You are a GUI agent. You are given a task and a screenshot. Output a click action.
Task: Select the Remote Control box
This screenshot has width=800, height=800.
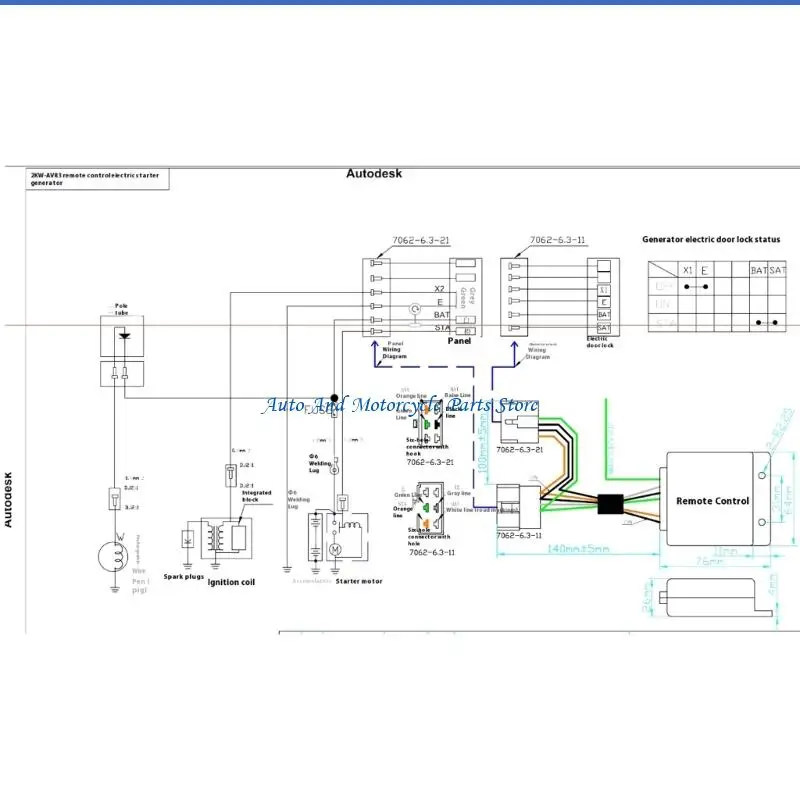tap(713, 498)
